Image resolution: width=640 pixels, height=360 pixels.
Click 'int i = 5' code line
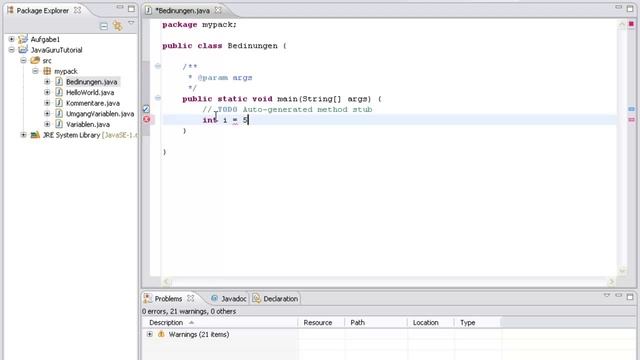point(225,120)
